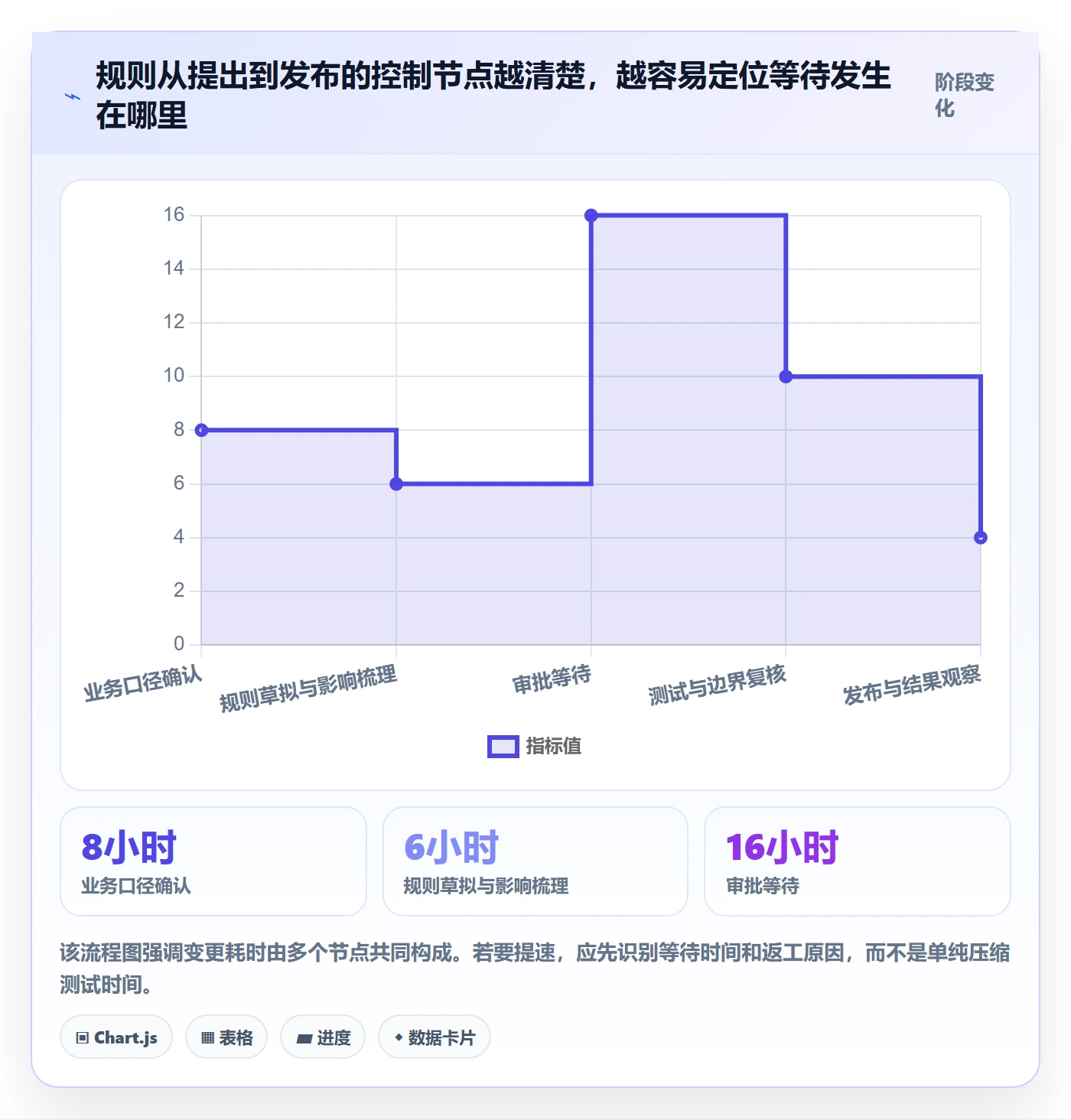
Task: Select the 数据卡片 tag chip
Action: (435, 1037)
